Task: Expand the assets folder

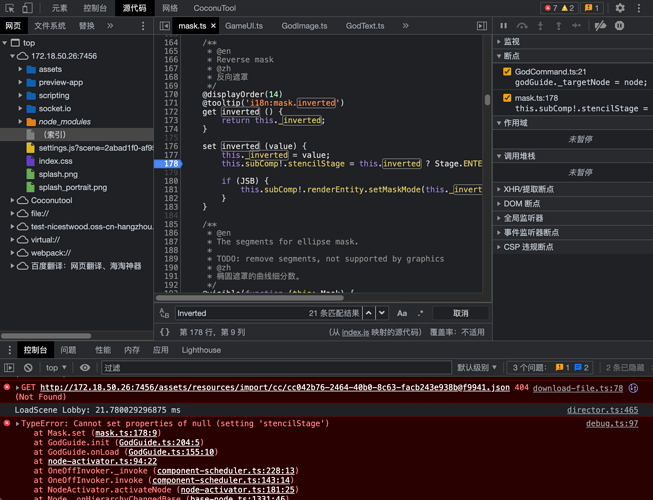Action: pos(20,69)
